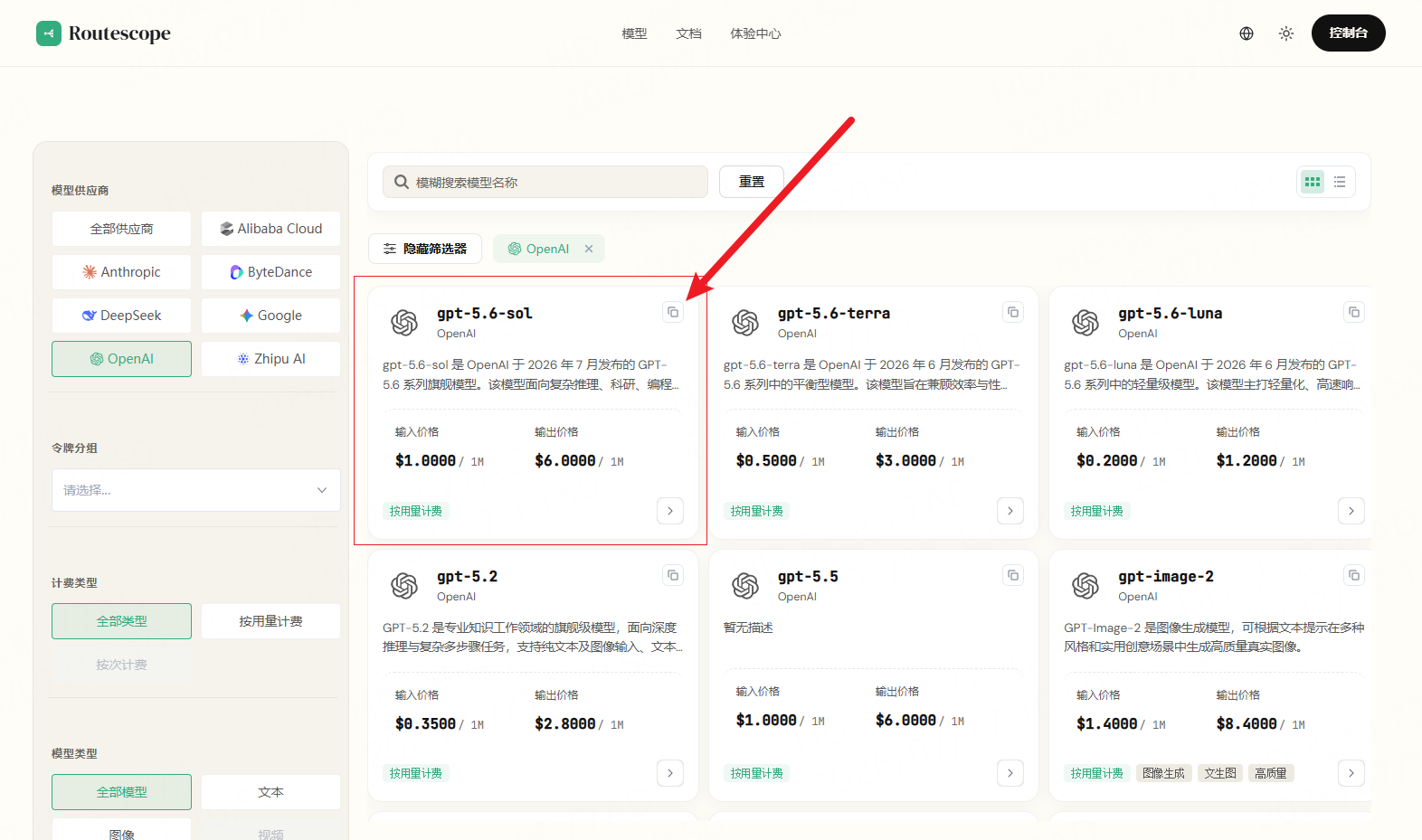This screenshot has height=840, width=1422.
Task: Click 隐藏筛选器 to hide filters
Action: 425,249
